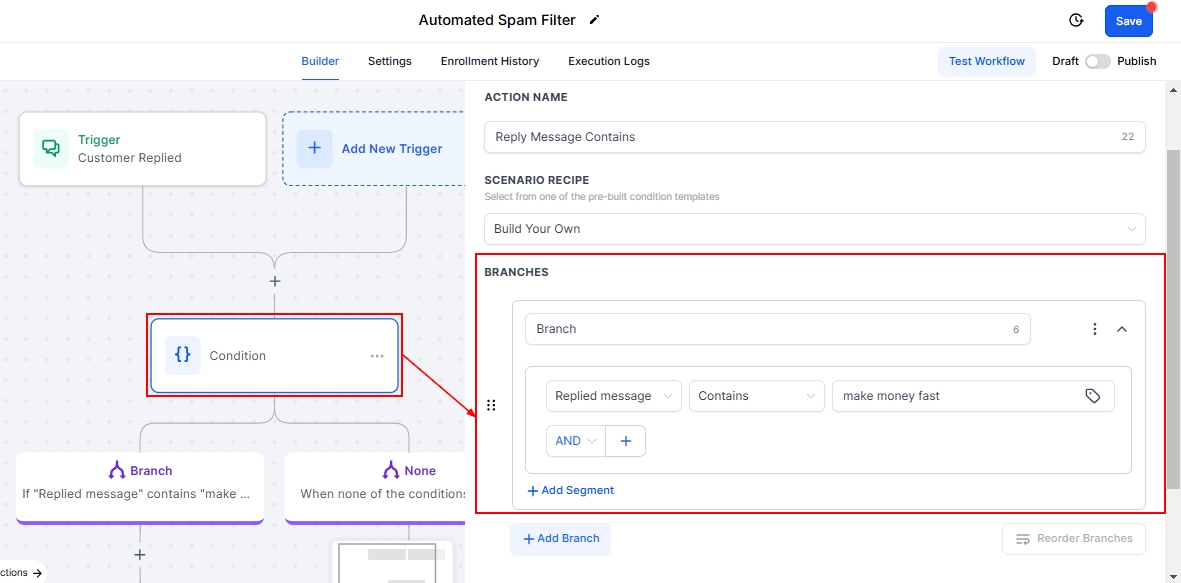The width and height of the screenshot is (1181, 583).
Task: Click the pencil icon to rename workflow
Action: (x=595, y=20)
